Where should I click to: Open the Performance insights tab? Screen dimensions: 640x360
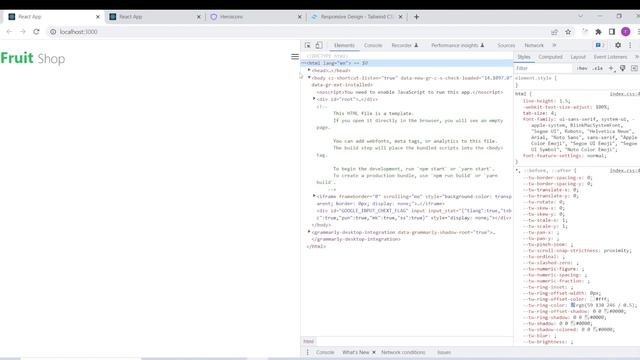coord(458,45)
